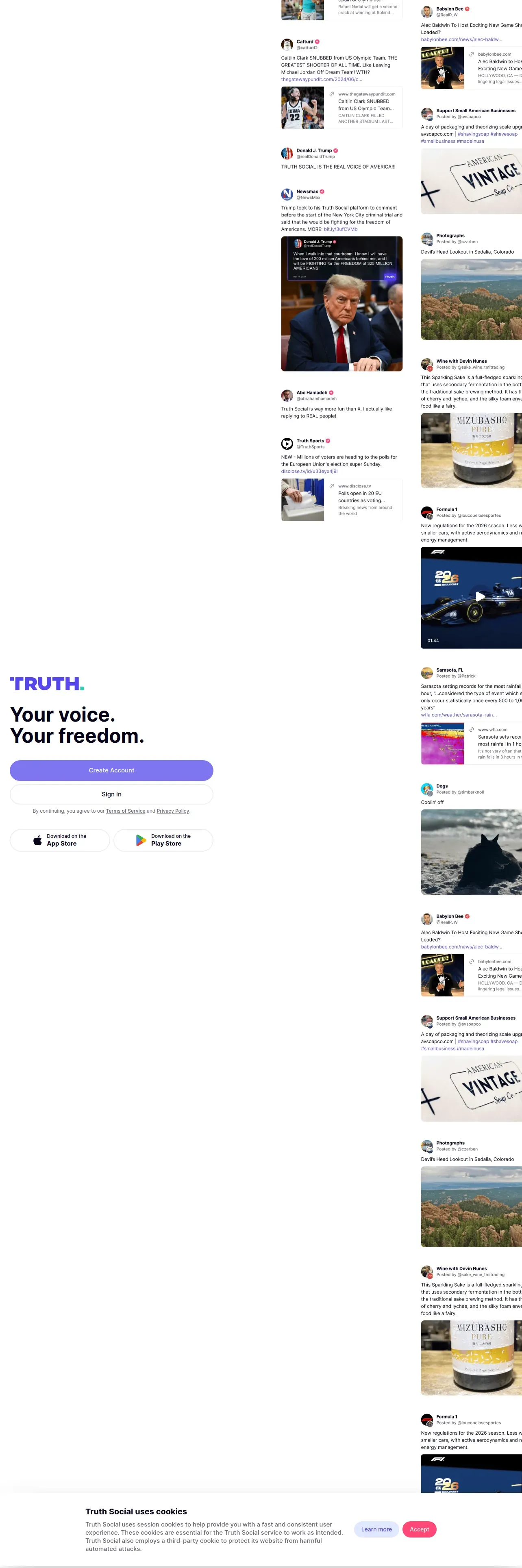The width and height of the screenshot is (522, 1568).
Task: Accept the cookies notice
Action: (419, 1529)
